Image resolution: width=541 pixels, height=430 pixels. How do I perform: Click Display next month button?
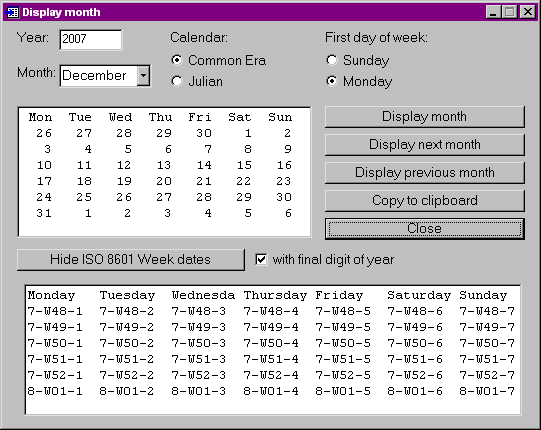[x=425, y=145]
